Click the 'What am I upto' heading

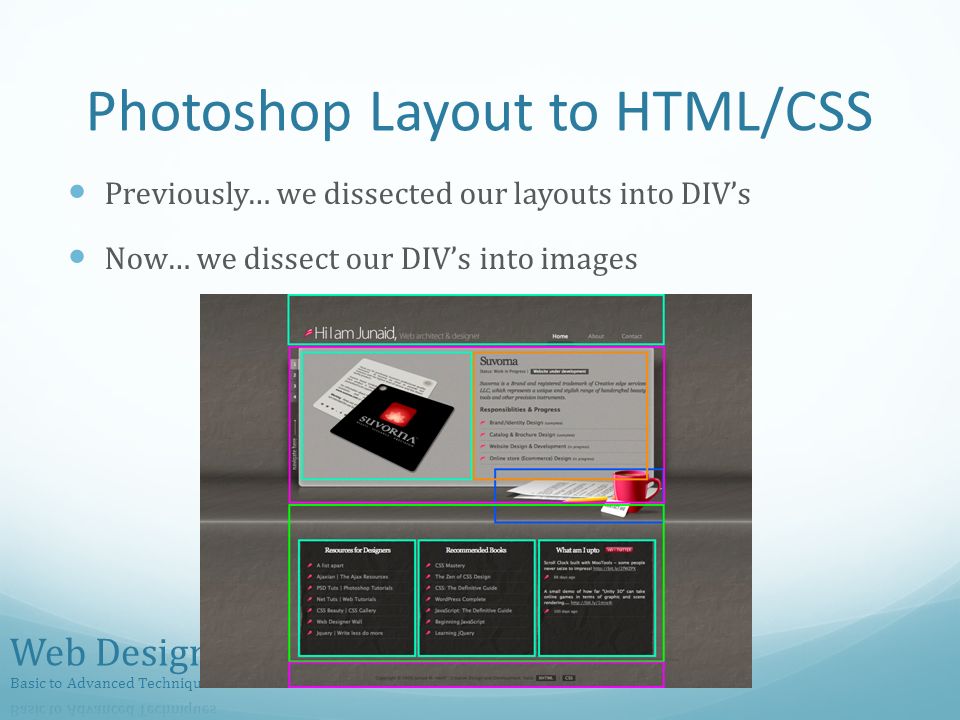(577, 550)
